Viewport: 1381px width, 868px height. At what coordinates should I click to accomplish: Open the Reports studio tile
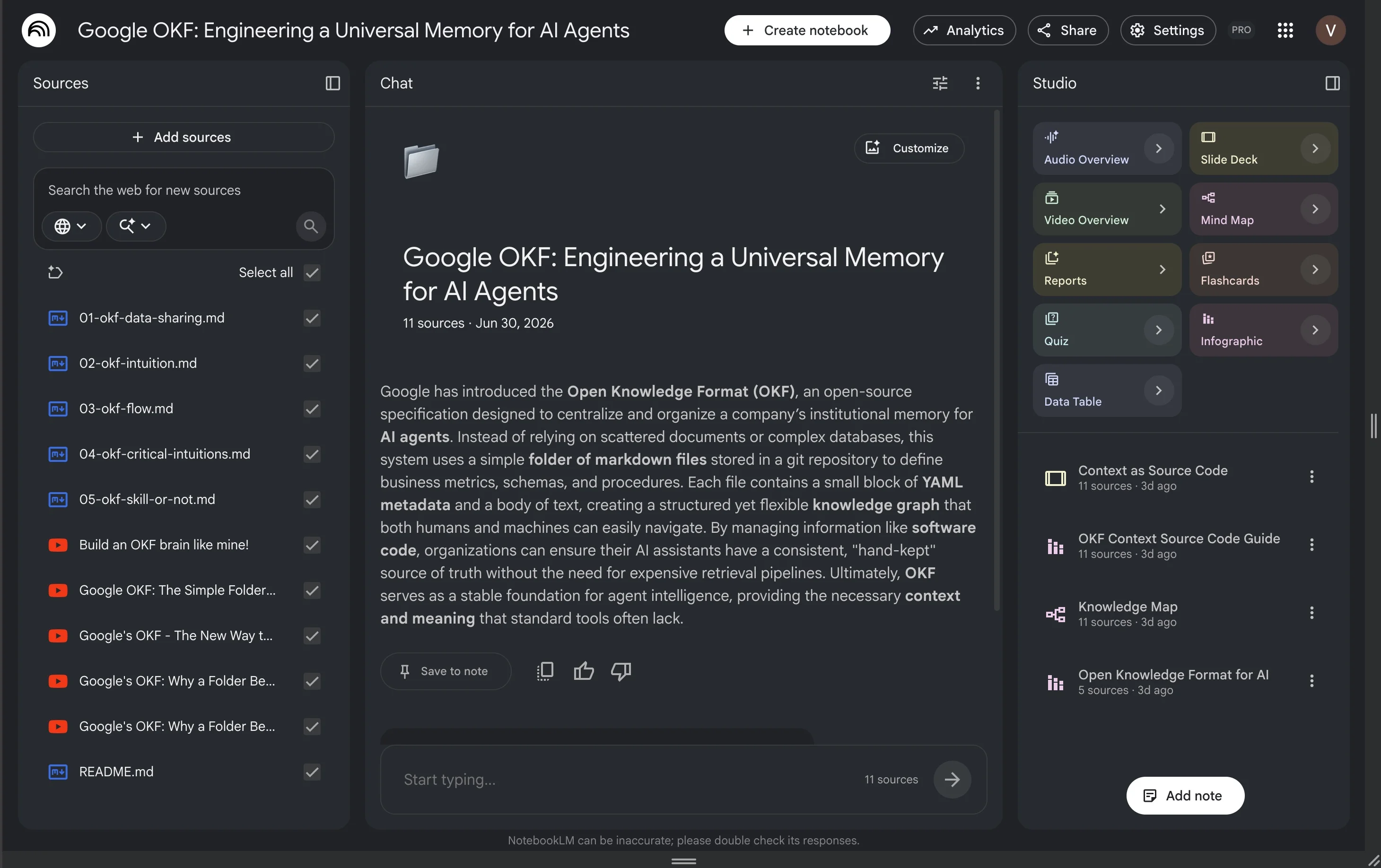point(1107,269)
